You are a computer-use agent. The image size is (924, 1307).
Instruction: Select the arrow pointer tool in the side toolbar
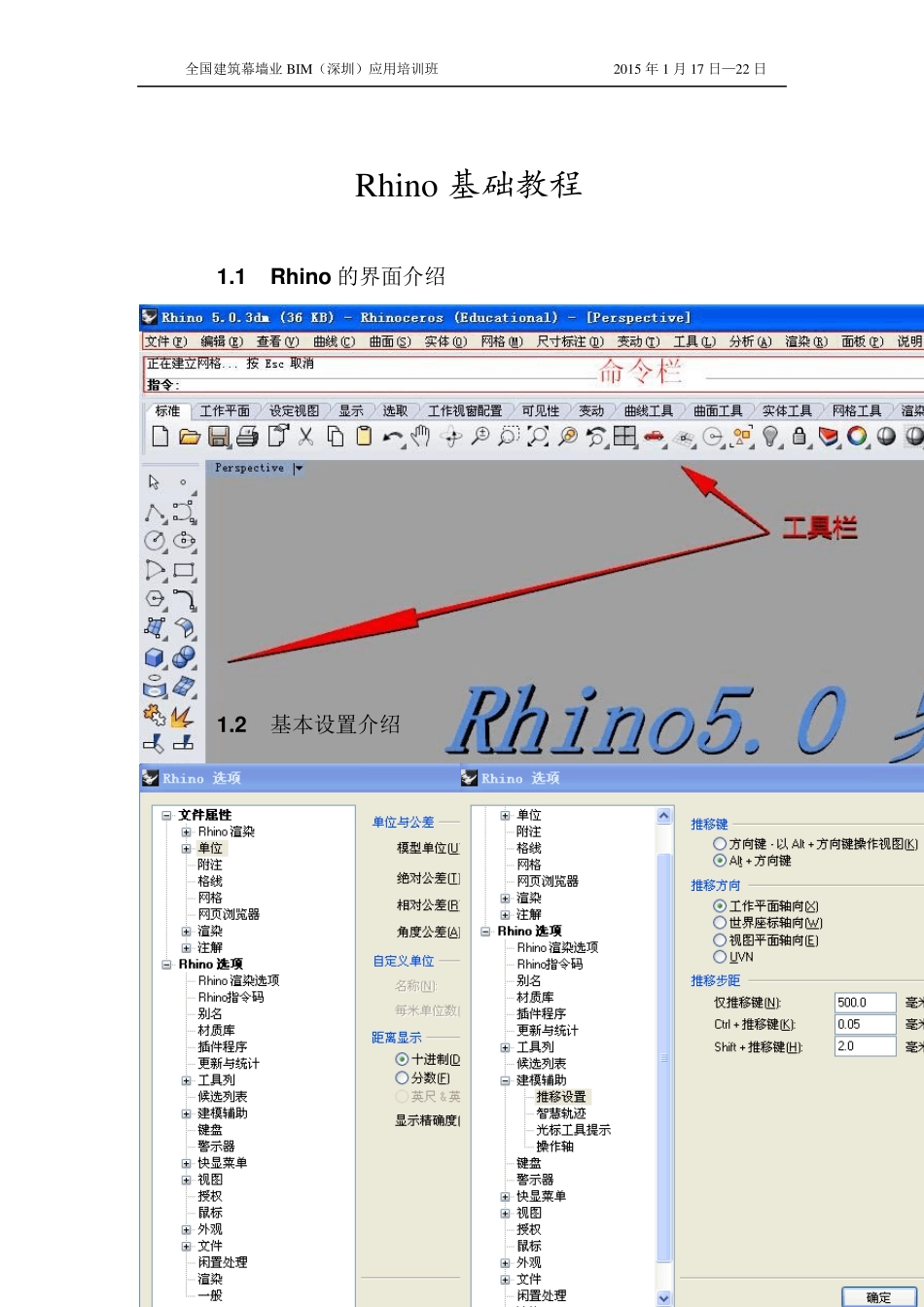(x=155, y=482)
